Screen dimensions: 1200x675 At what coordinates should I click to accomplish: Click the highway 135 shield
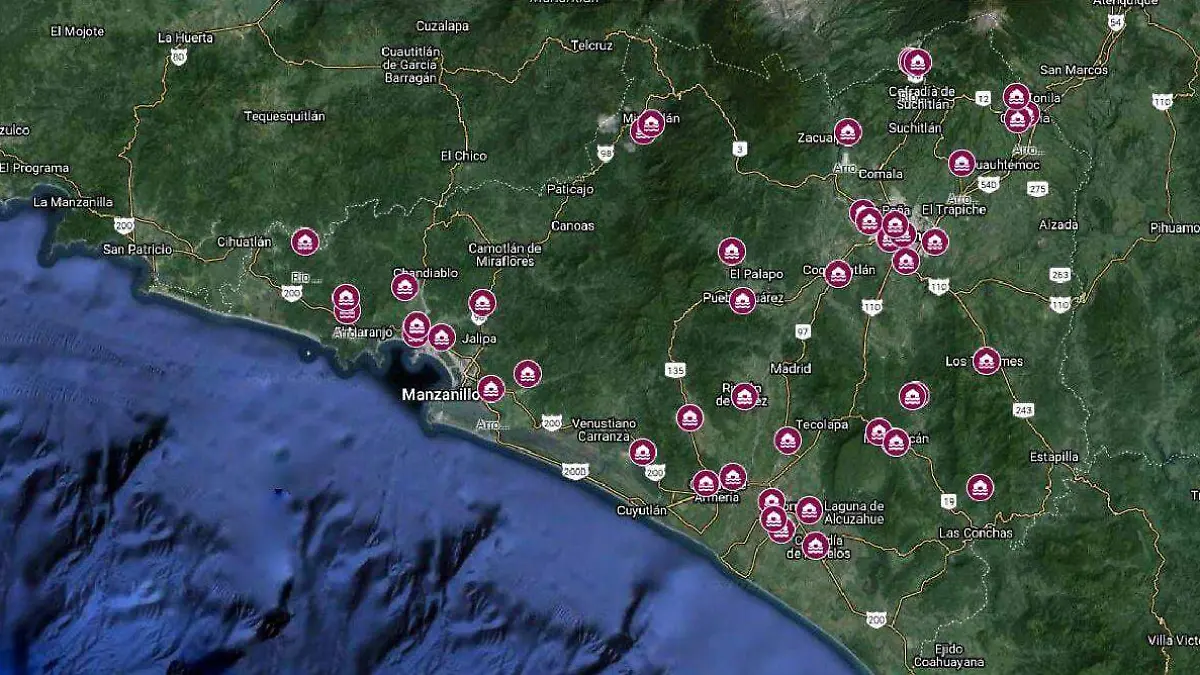tap(675, 371)
